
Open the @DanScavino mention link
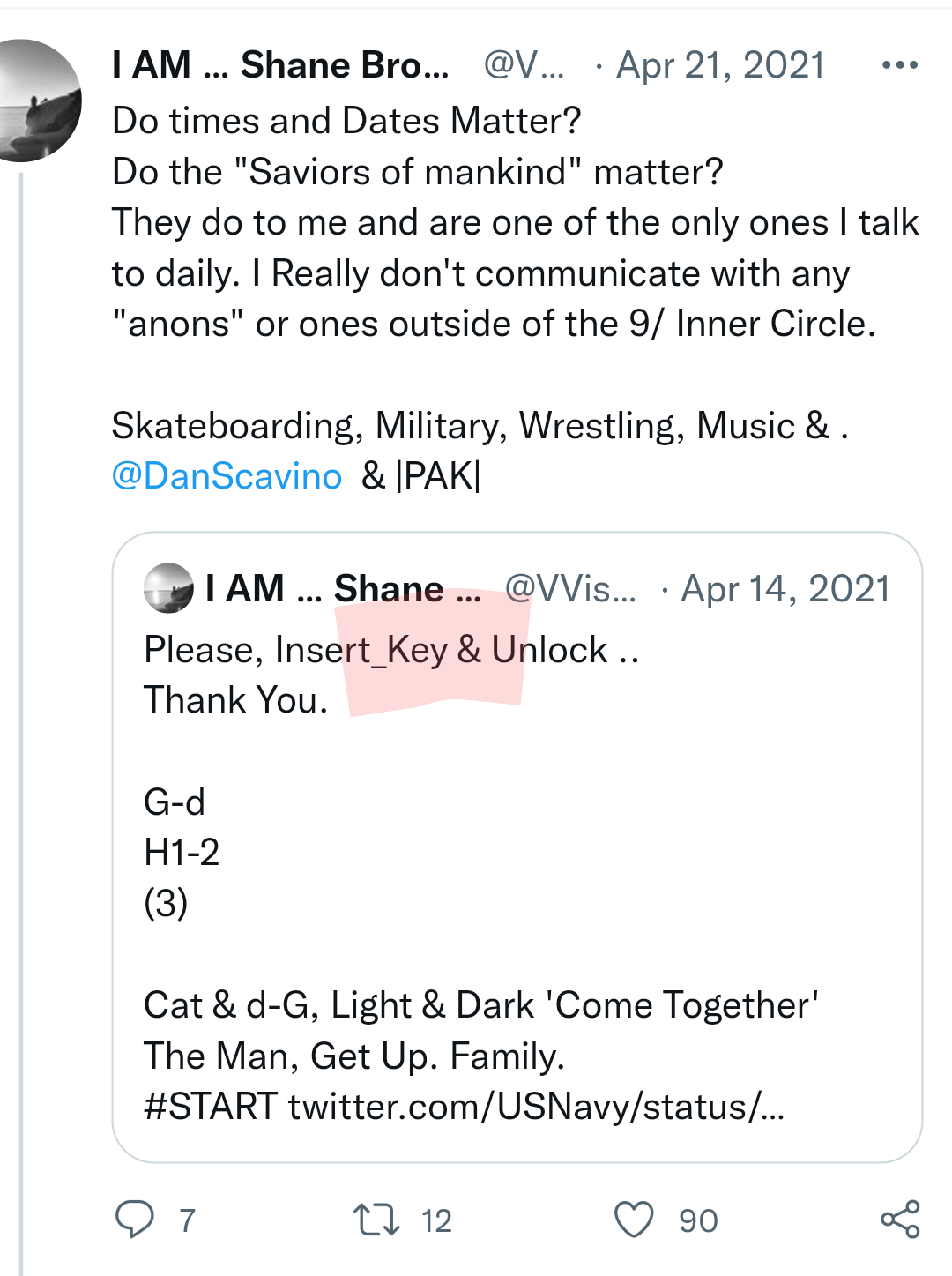[x=227, y=476]
